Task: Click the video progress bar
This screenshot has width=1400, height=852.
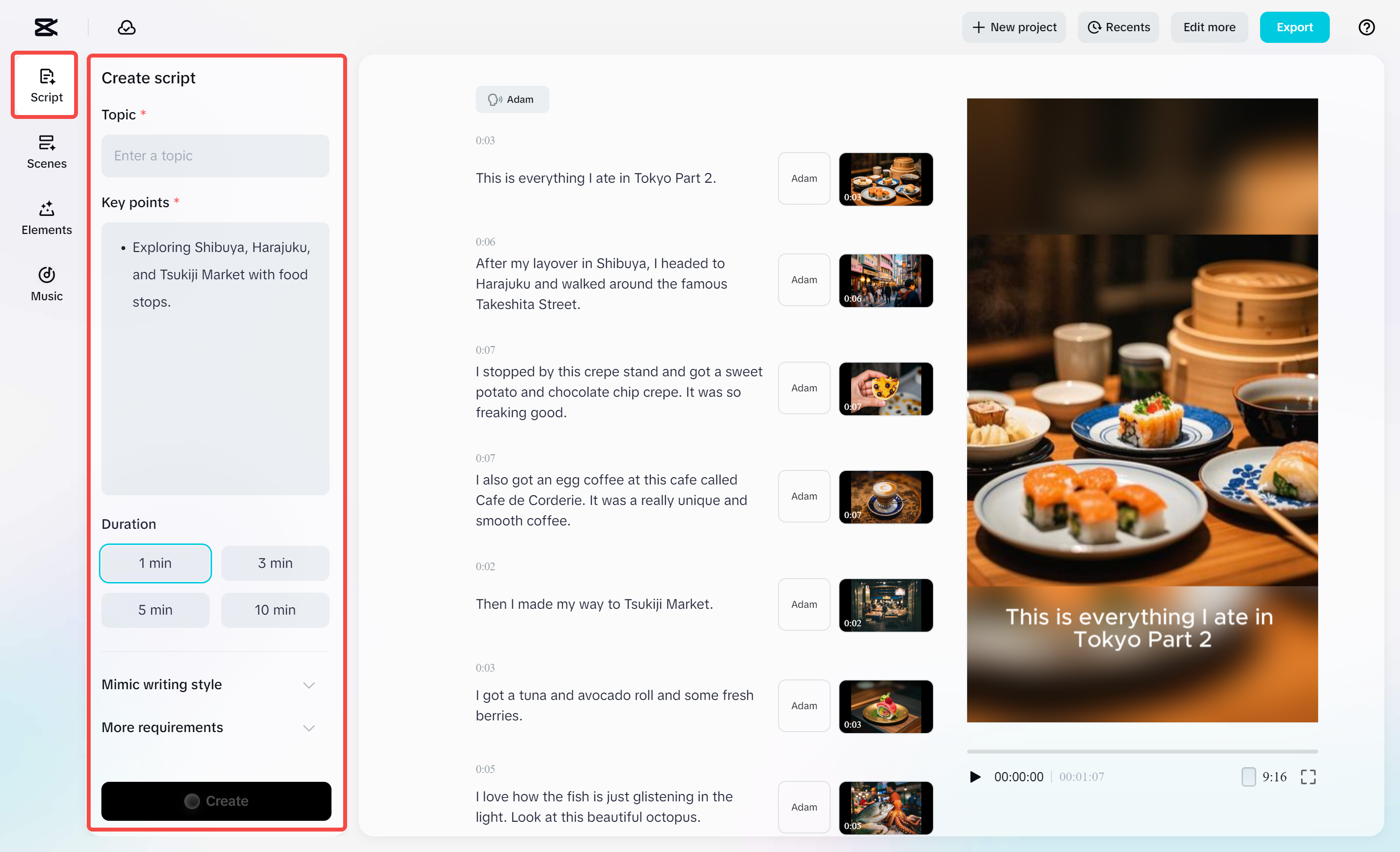Action: pos(1142,752)
